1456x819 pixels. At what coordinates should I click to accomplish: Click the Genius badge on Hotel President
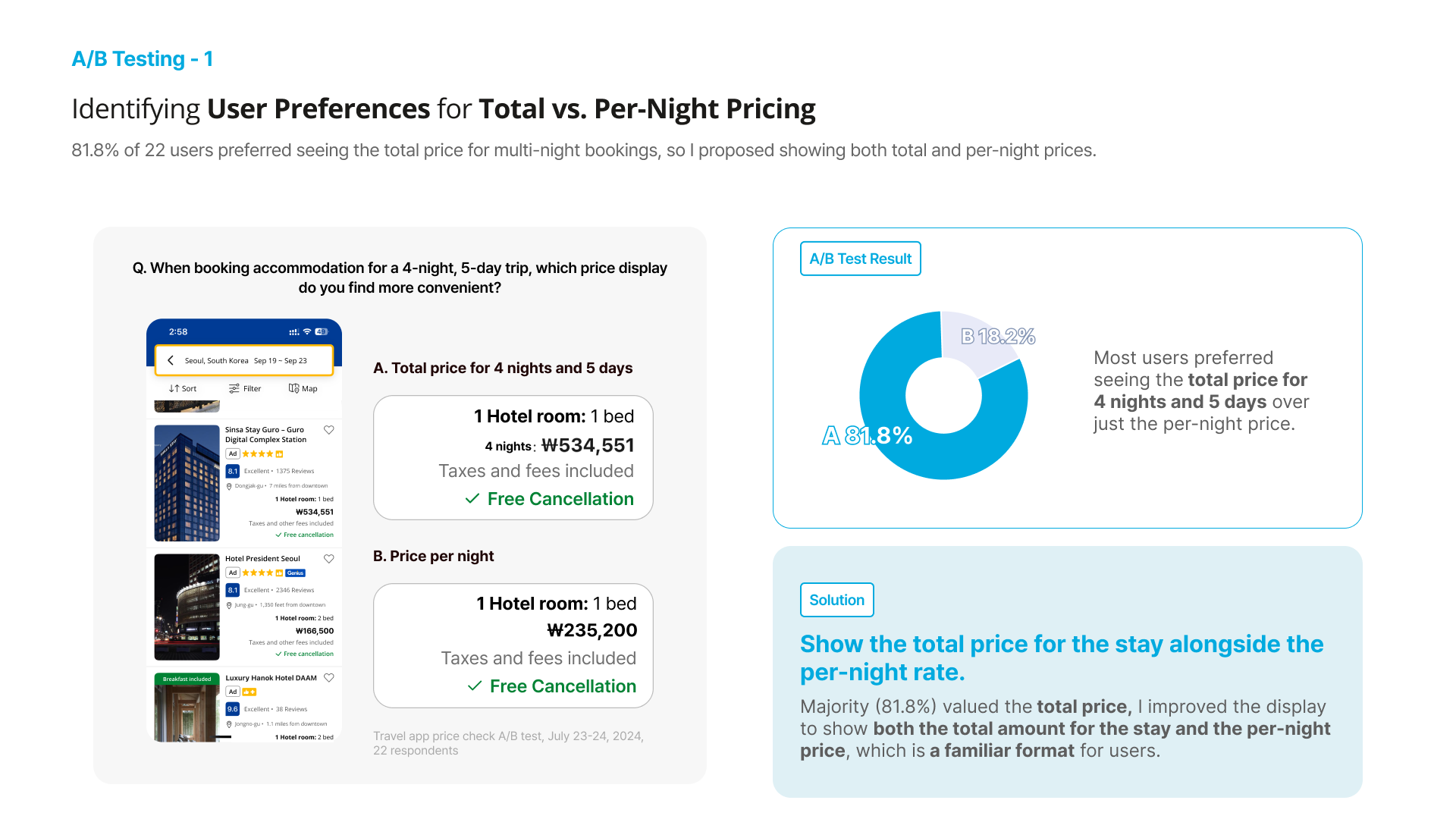coord(296,573)
